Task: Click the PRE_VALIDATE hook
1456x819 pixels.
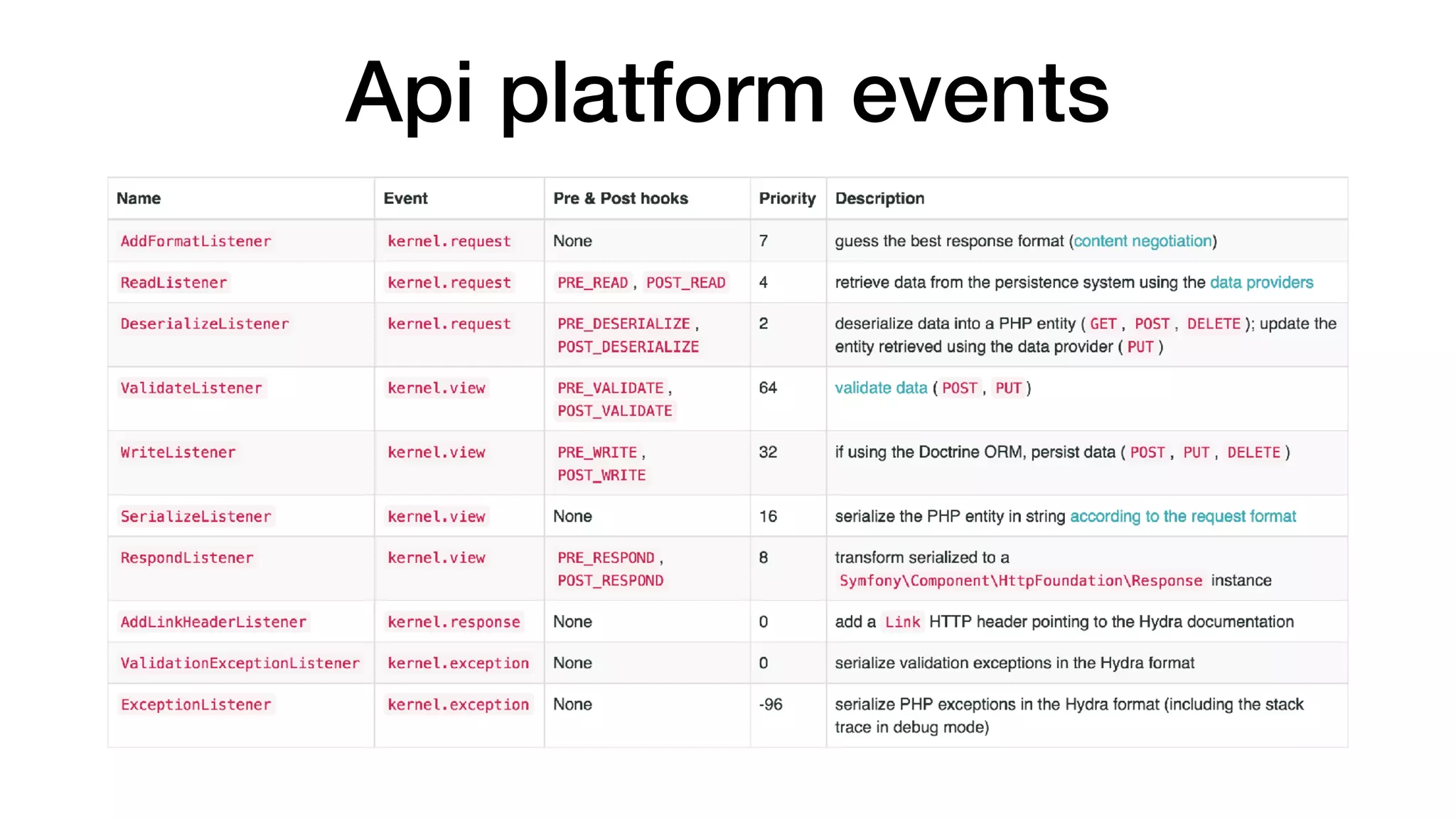Action: pos(610,387)
